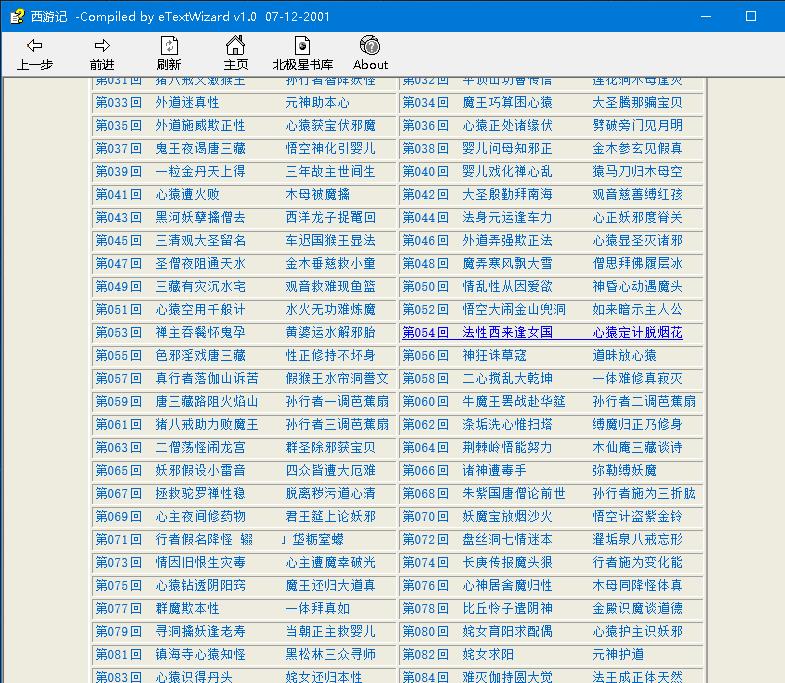
Task: Open chapter 第078回 比丘怜子遣阴神
Action: pos(542,609)
